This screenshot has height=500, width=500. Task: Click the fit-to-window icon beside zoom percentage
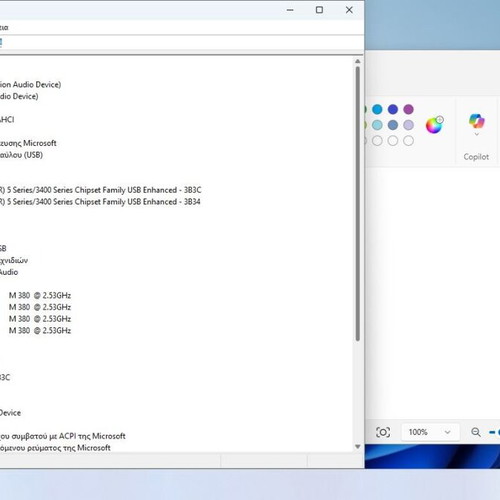pyautogui.click(x=383, y=432)
